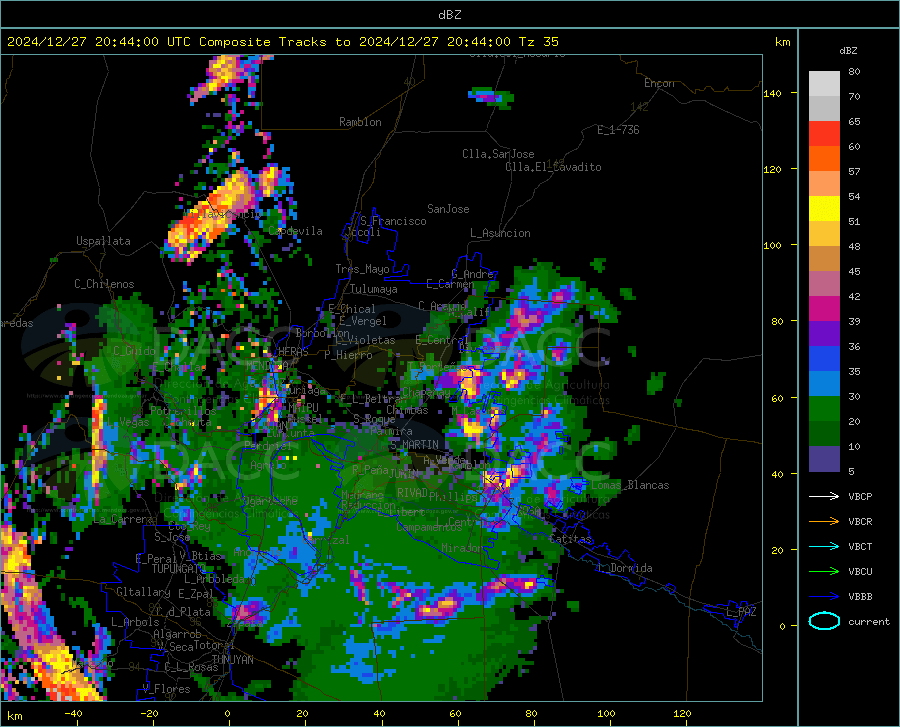Image resolution: width=900 pixels, height=727 pixels.
Task: Click the 'L_Asuncion' map label
Action: pos(500,233)
